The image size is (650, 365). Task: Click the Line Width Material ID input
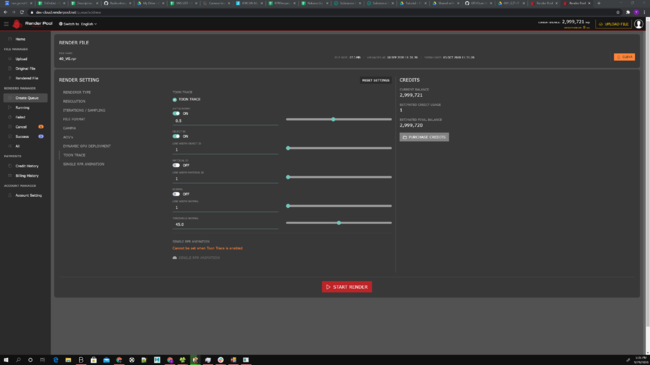225,179
